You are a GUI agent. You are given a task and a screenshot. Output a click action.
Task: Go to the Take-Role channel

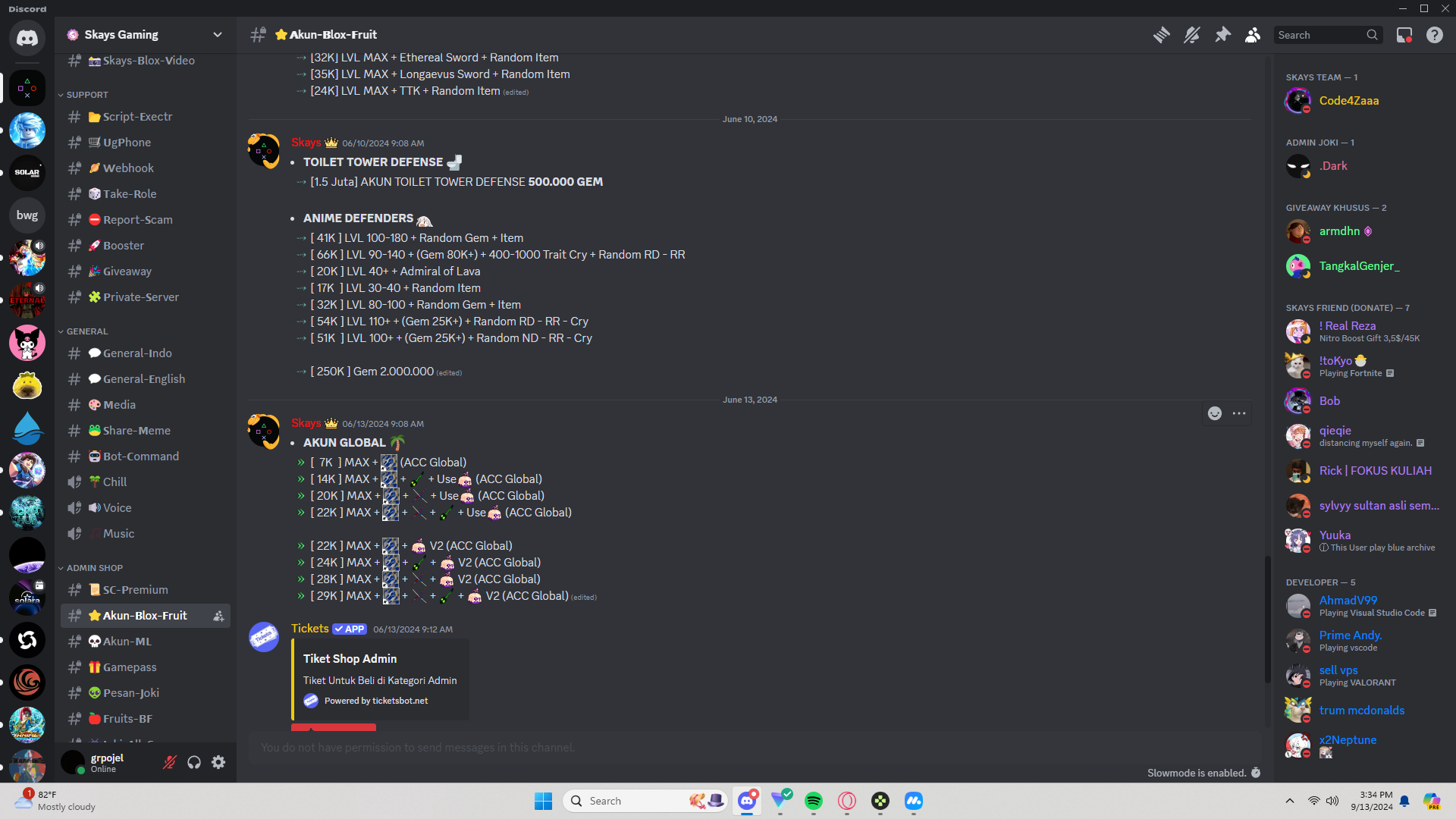click(146, 194)
